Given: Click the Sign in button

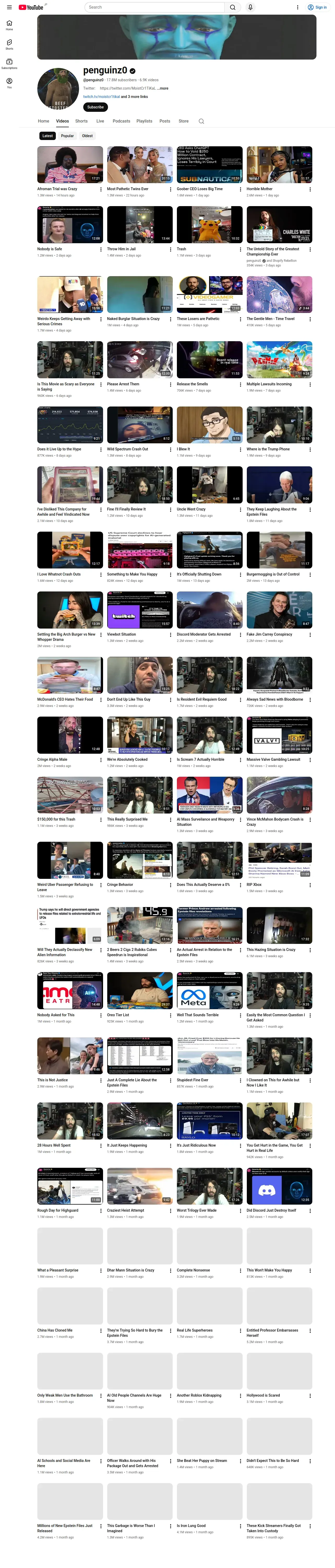Looking at the screenshot, I should 317,7.
